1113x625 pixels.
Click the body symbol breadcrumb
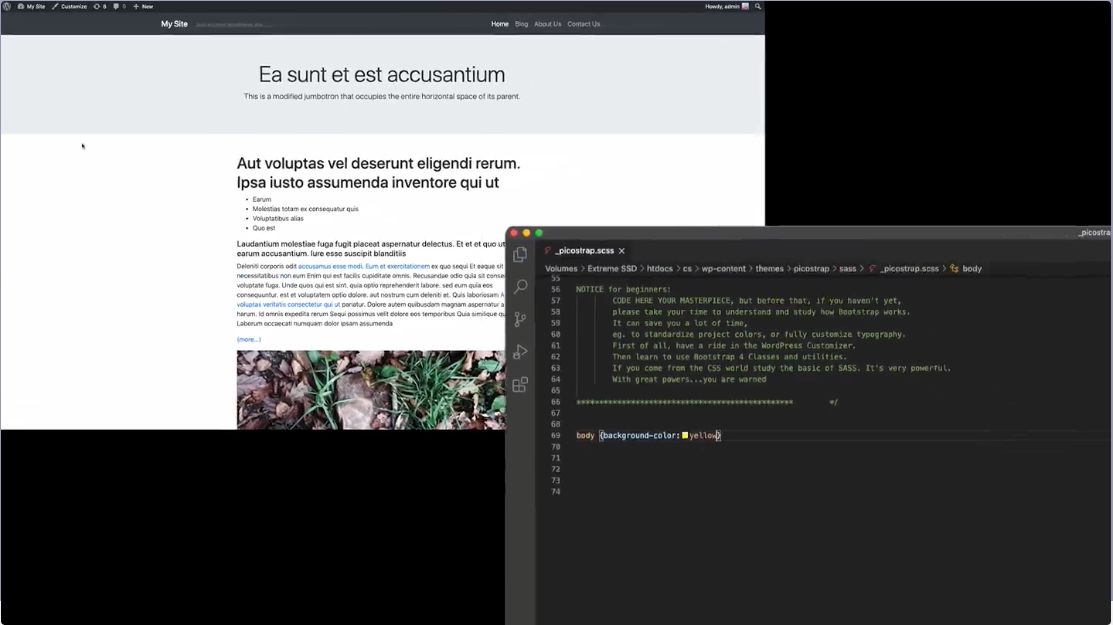pos(972,269)
